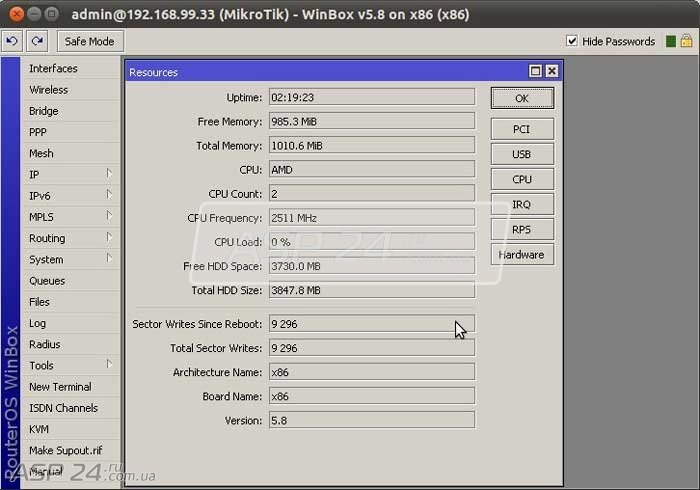Viewport: 700px width, 490px height.
Task: Click the Total Memory field 1010.6 MiB
Action: click(x=372, y=145)
